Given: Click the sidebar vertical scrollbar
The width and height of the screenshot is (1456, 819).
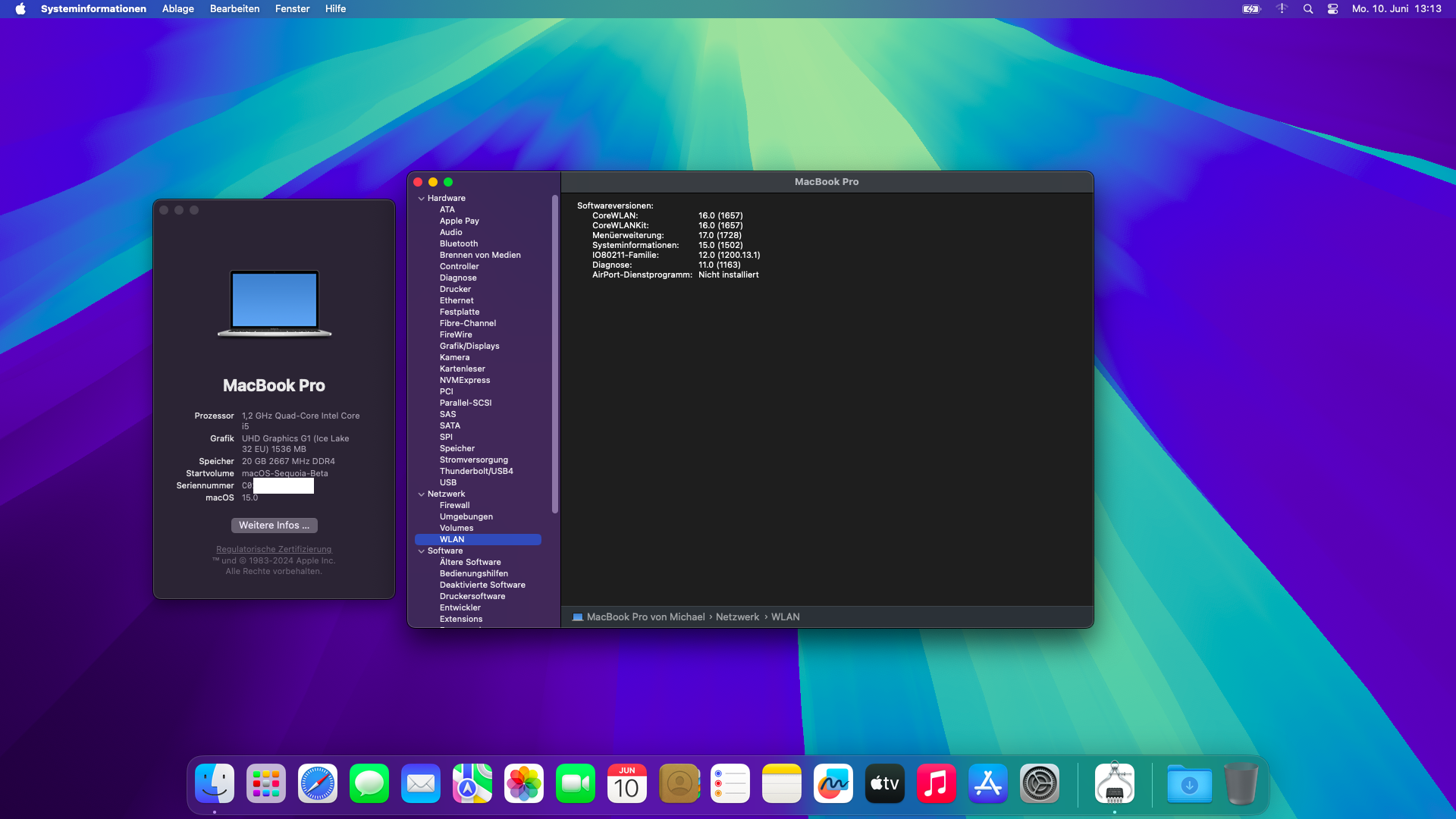Looking at the screenshot, I should (x=555, y=355).
